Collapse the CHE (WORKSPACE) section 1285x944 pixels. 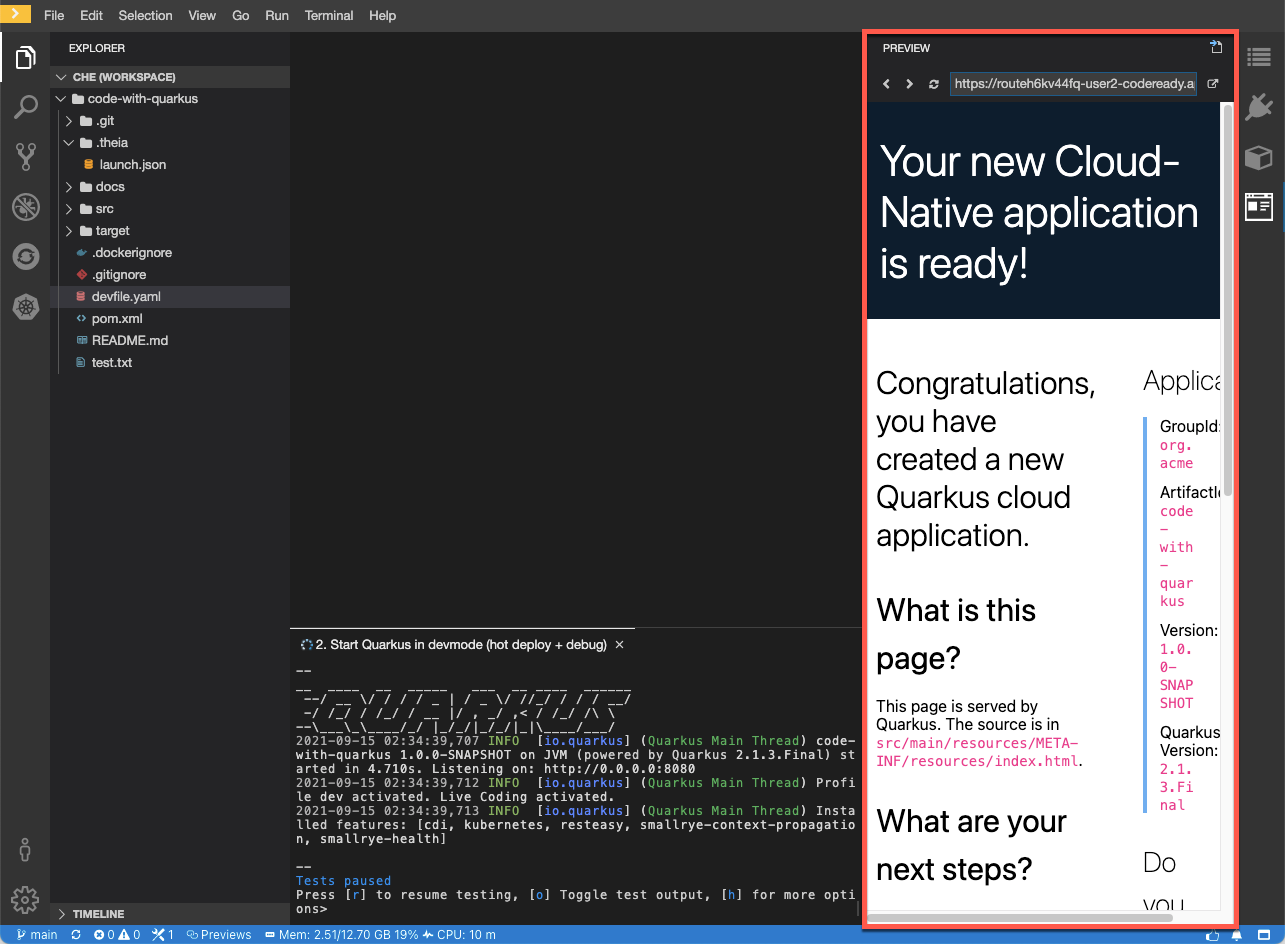pos(170,77)
